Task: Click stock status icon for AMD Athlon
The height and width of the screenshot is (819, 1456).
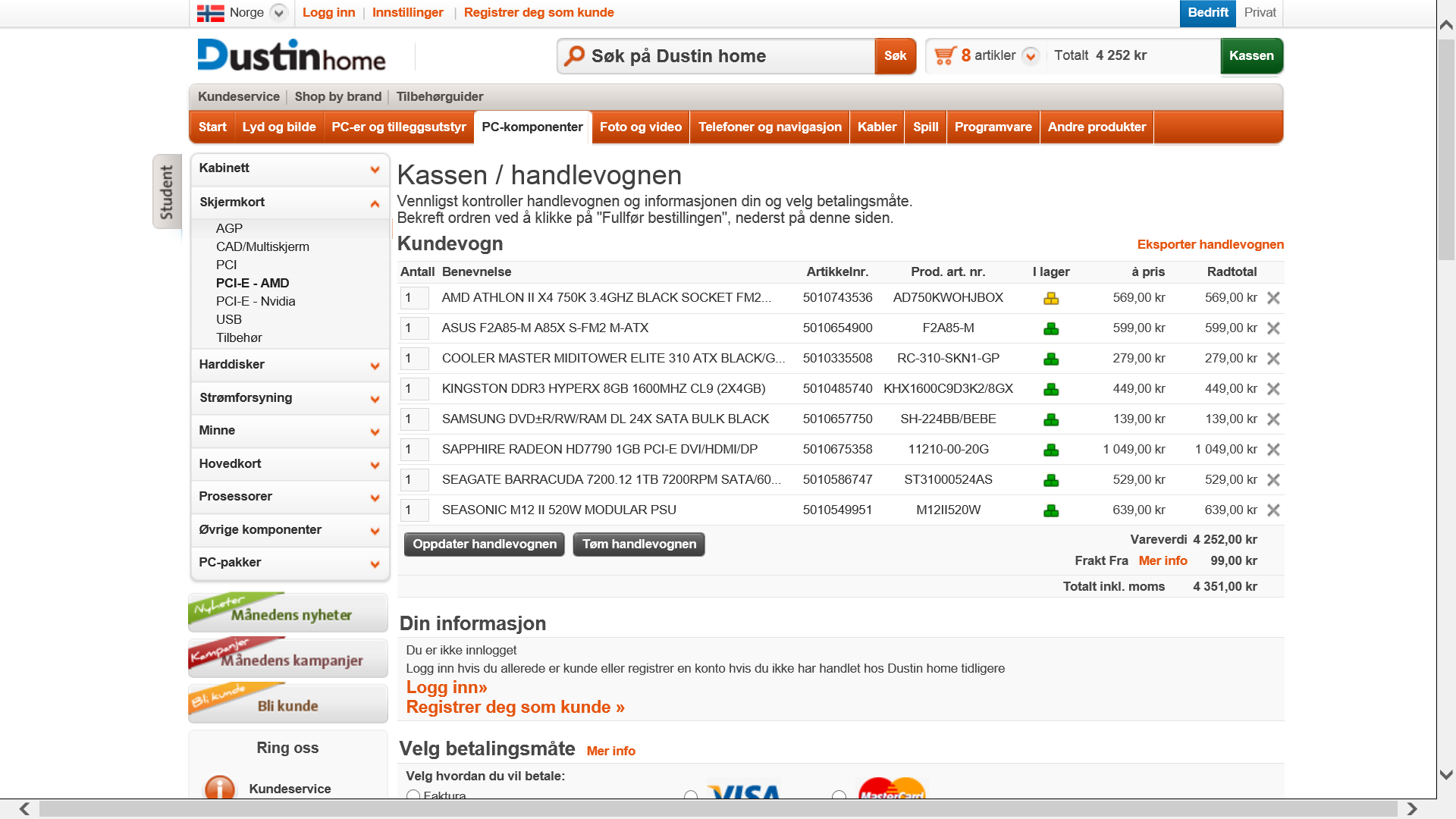Action: pos(1051,298)
